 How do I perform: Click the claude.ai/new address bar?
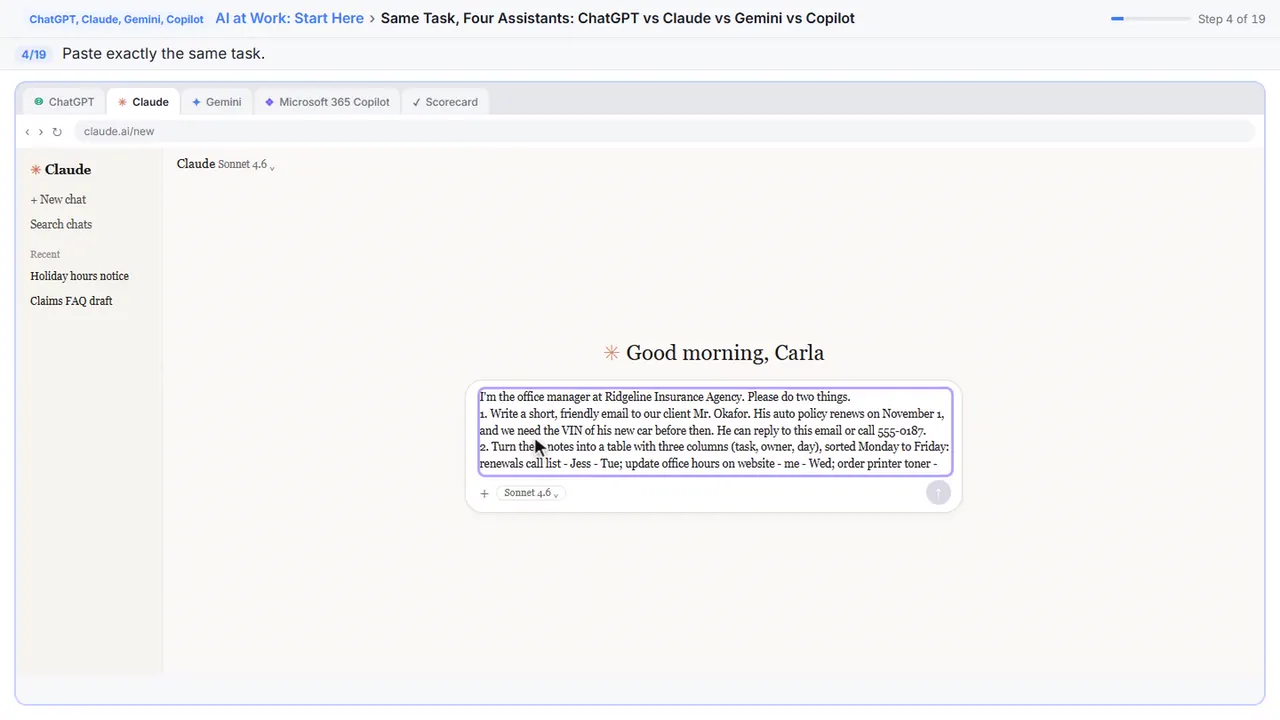[x=664, y=132]
